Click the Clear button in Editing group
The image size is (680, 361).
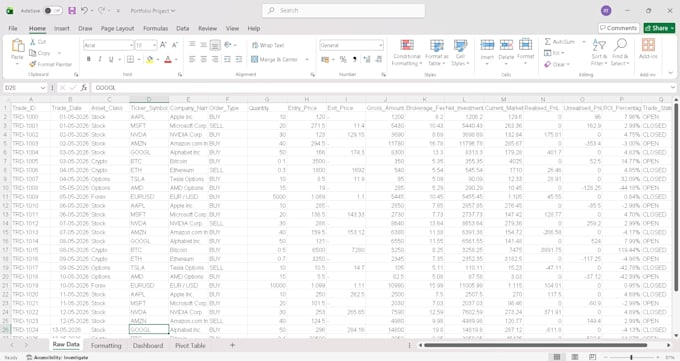[x=557, y=64]
